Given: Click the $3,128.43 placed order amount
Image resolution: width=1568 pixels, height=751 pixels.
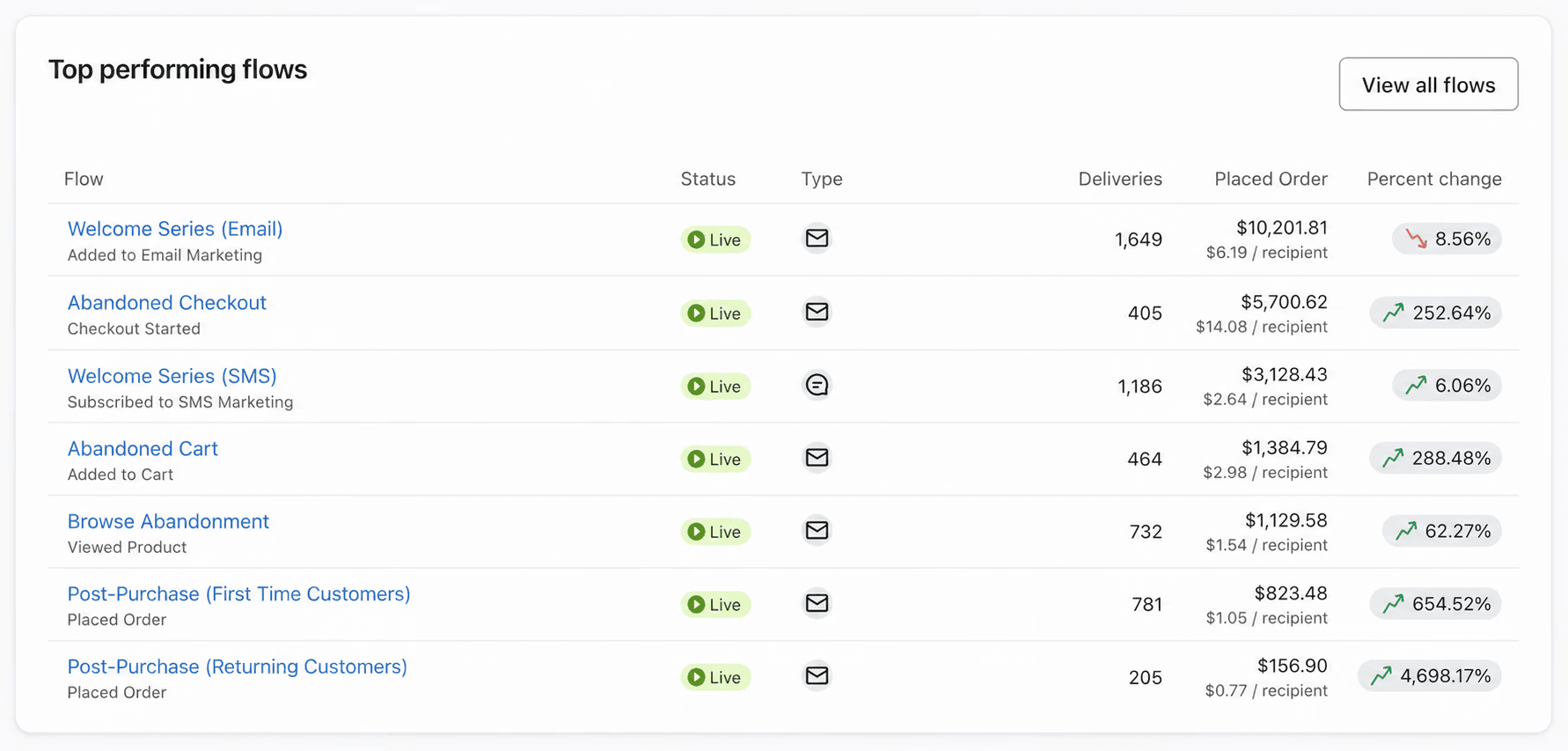Looking at the screenshot, I should (1285, 375).
